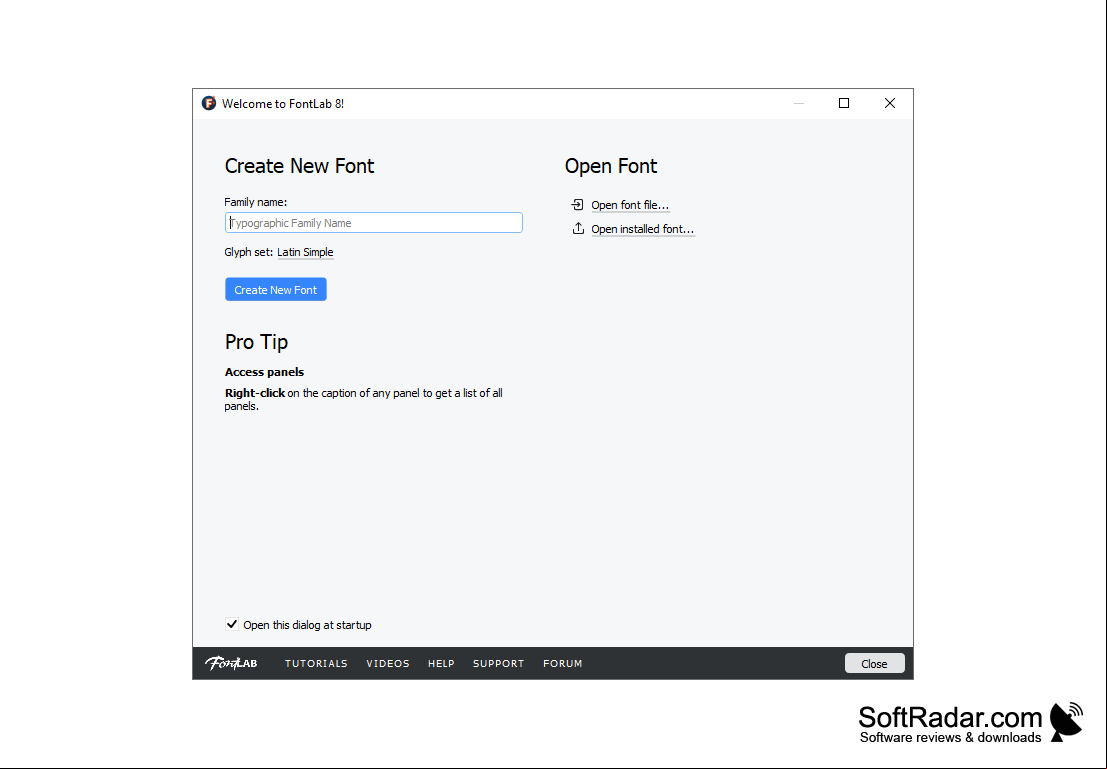Image resolution: width=1107 pixels, height=769 pixels.
Task: Close the welcome window with X
Action: (890, 103)
